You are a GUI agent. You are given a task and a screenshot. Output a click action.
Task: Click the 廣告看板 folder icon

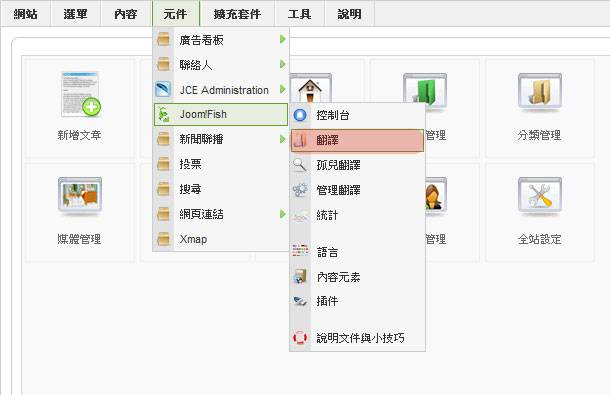163,39
